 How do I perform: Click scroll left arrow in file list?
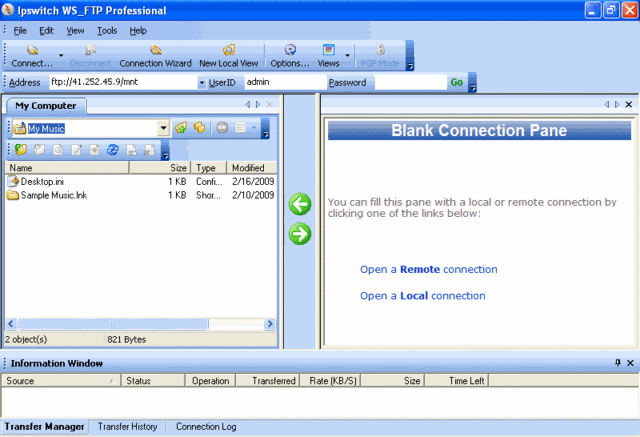[11, 324]
